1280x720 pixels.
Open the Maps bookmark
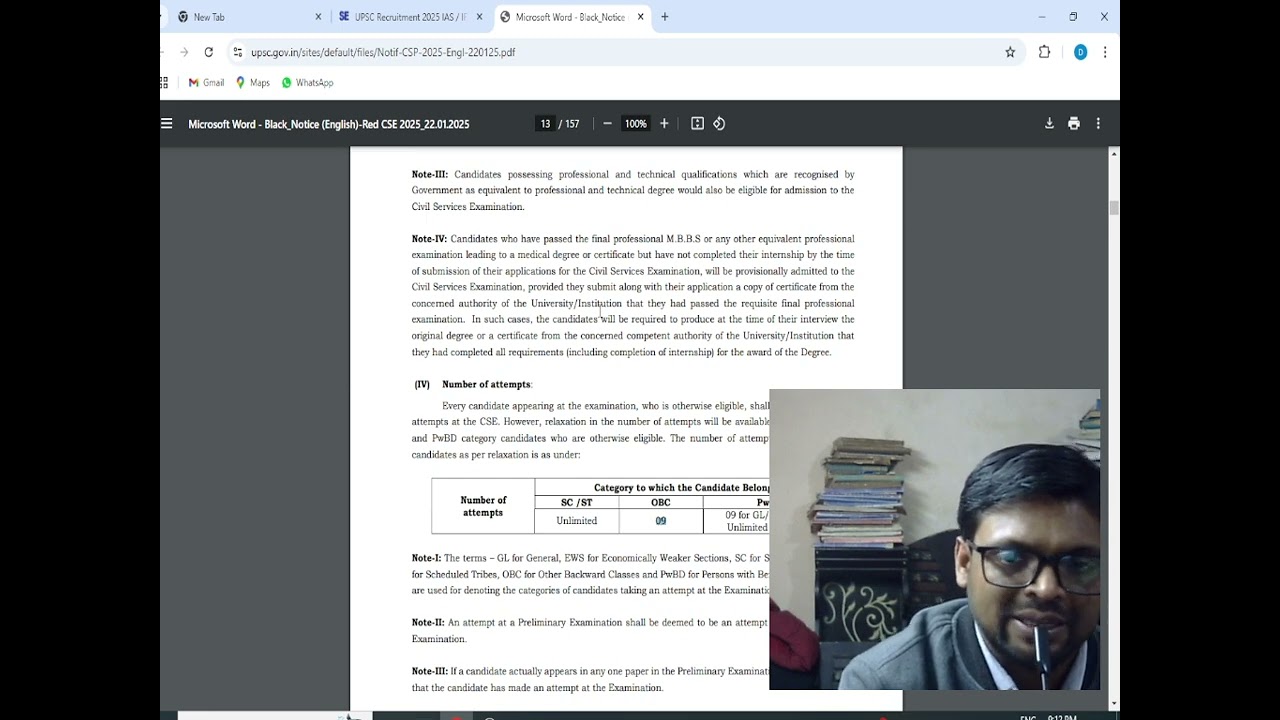(x=252, y=83)
